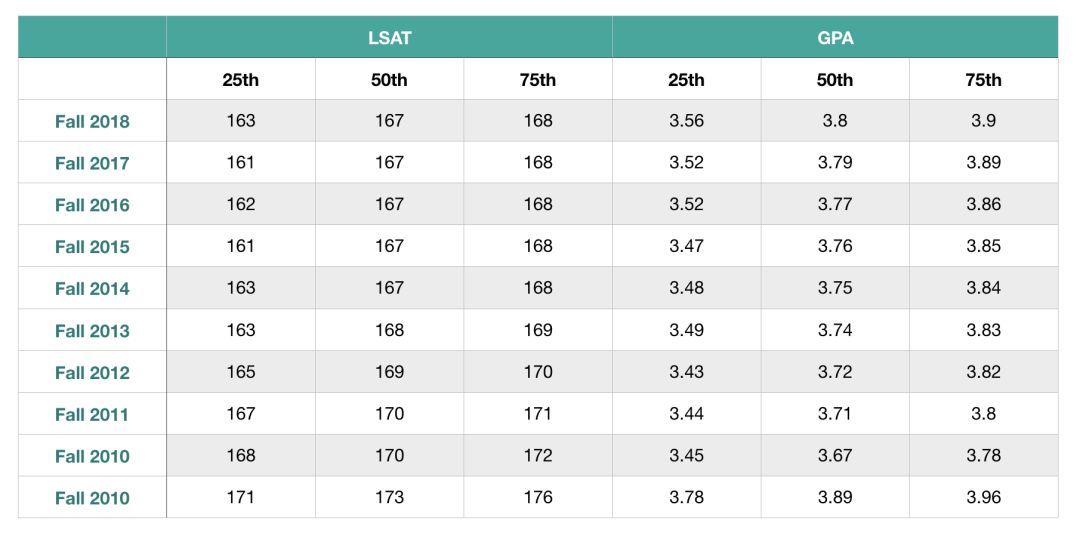This screenshot has height=542, width=1080.
Task: Select the 3.47 GPA cell for Fall 2015
Action: pos(687,246)
